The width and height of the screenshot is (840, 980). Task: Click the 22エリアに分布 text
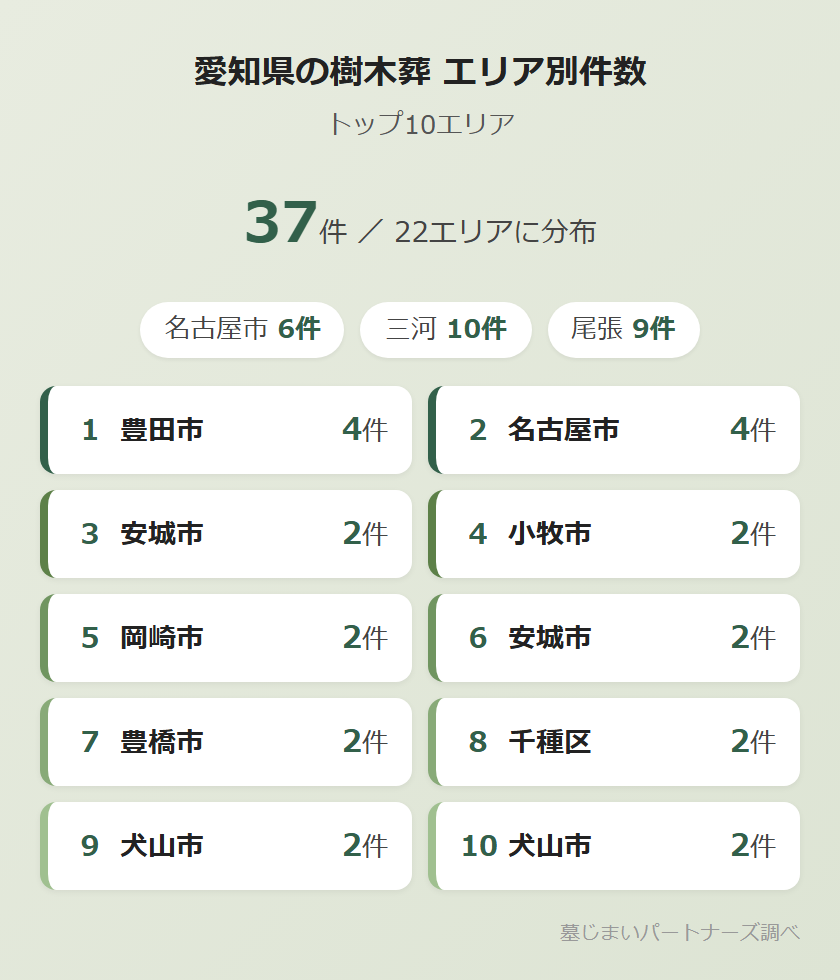(495, 232)
